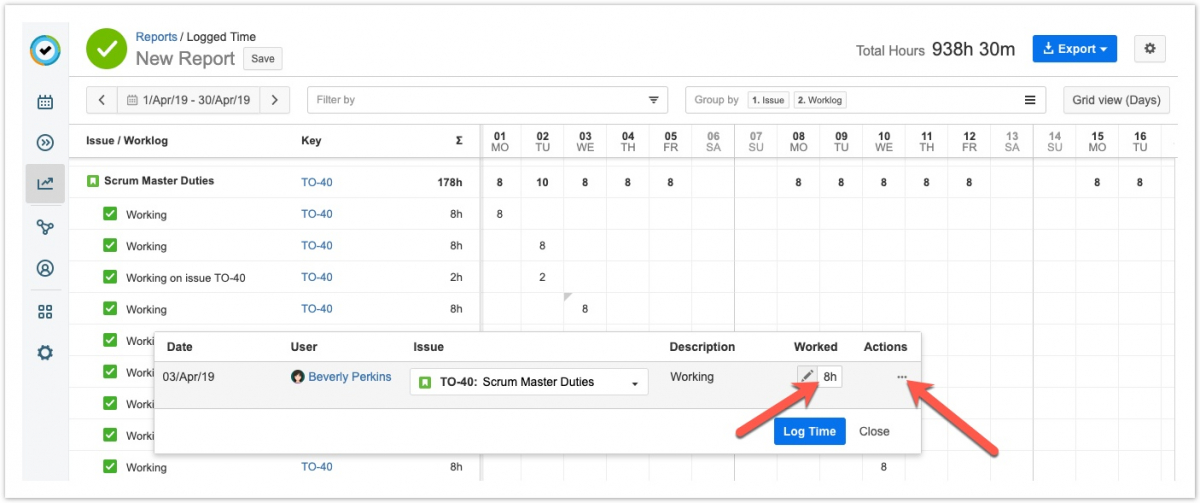Toggle the first Working worklog checkbox
This screenshot has width=1200, height=503.
pos(110,214)
